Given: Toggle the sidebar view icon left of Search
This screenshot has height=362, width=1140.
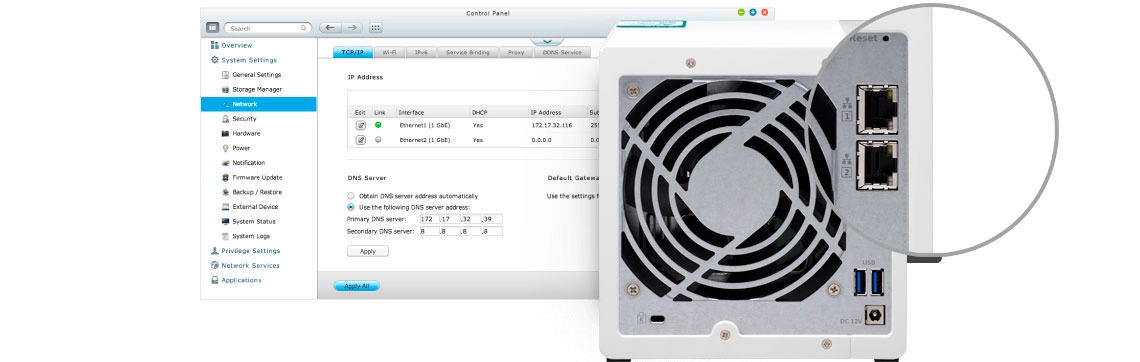Looking at the screenshot, I should coord(212,28).
